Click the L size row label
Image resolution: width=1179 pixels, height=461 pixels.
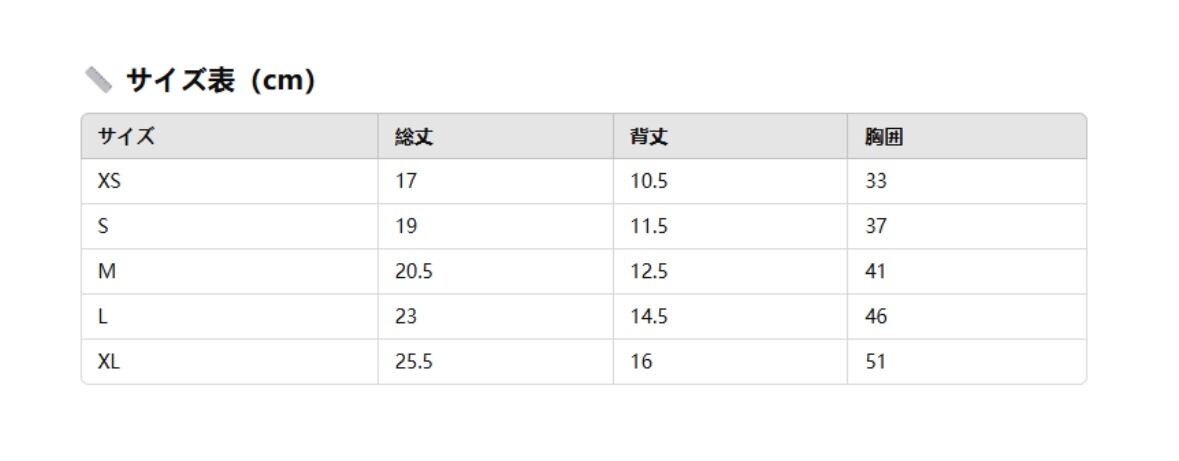pyautogui.click(x=102, y=317)
